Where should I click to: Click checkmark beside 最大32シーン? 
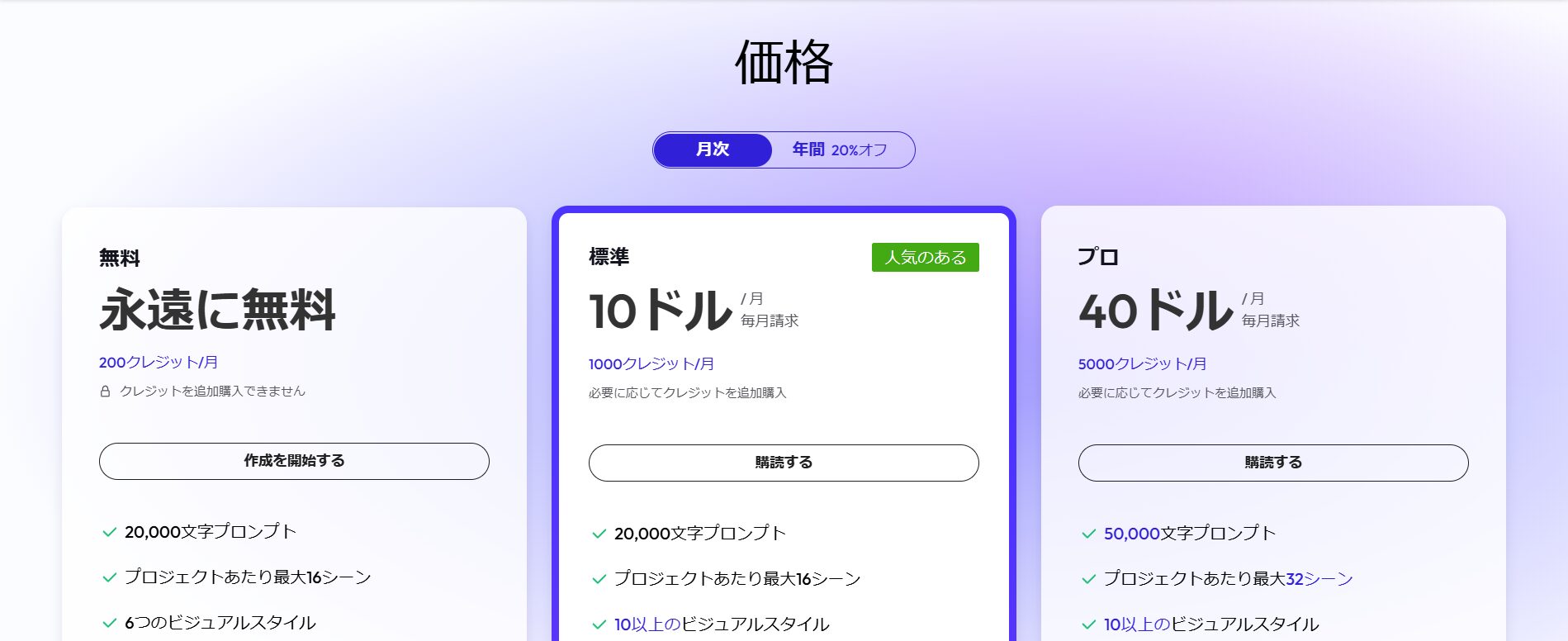pyautogui.click(x=1088, y=579)
